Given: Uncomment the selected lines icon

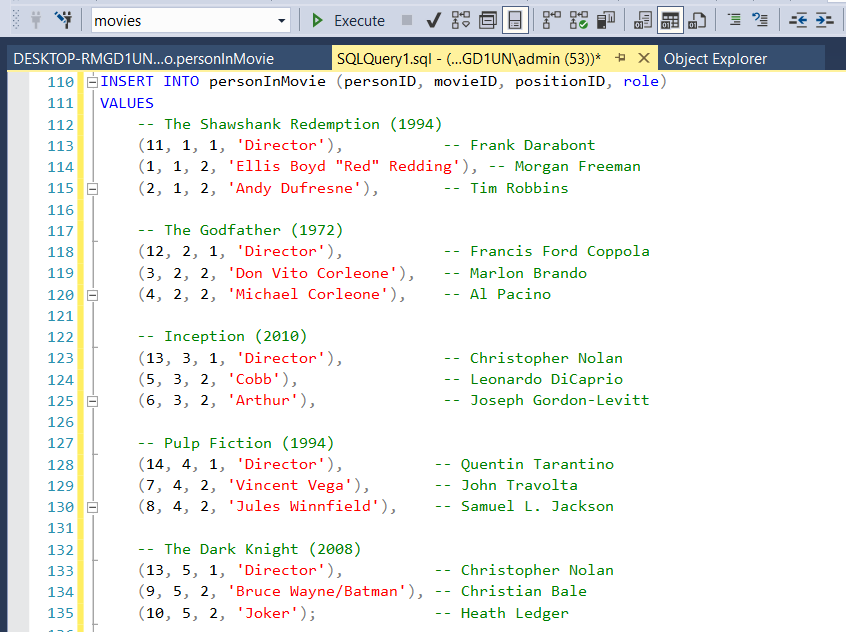Looking at the screenshot, I should point(761,21).
